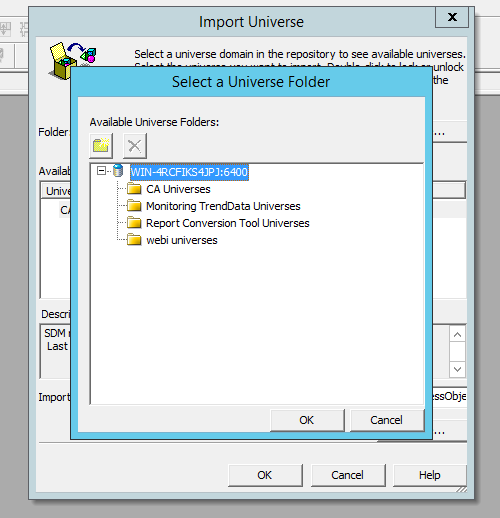This screenshot has width=500, height=518.
Task: Click OK in Import Universe dialog
Action: click(x=265, y=475)
